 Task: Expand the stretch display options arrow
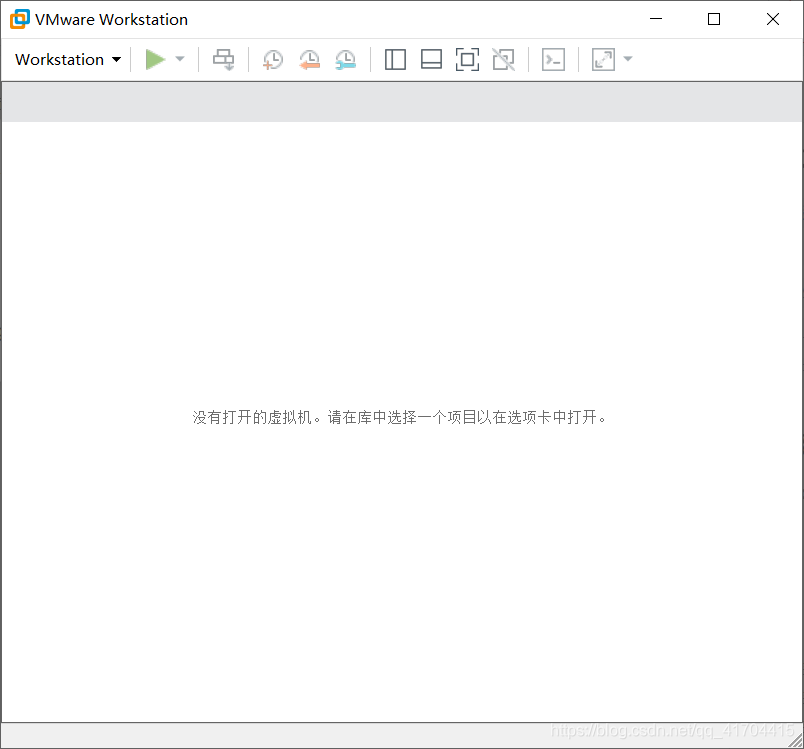coord(628,59)
